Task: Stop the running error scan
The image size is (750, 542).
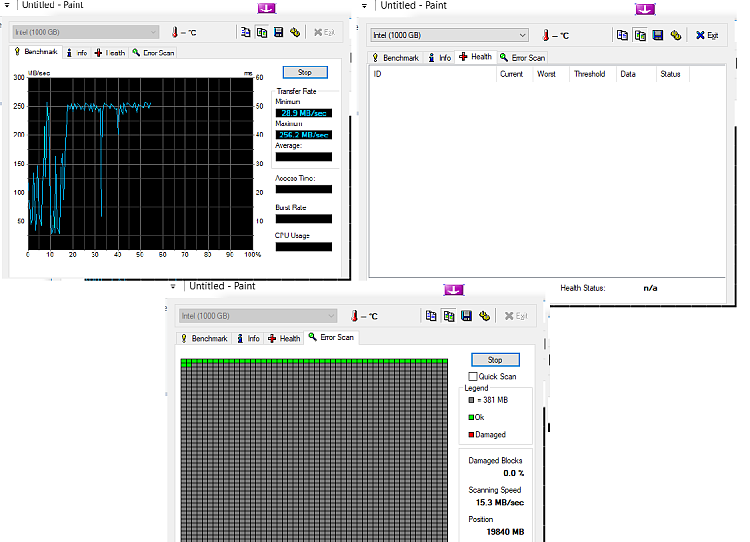Action: (x=495, y=360)
